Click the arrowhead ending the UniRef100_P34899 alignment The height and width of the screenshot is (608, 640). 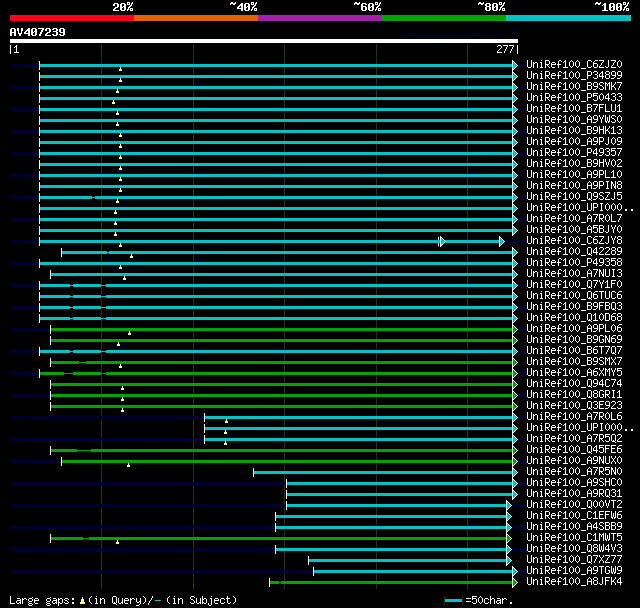[515, 76]
